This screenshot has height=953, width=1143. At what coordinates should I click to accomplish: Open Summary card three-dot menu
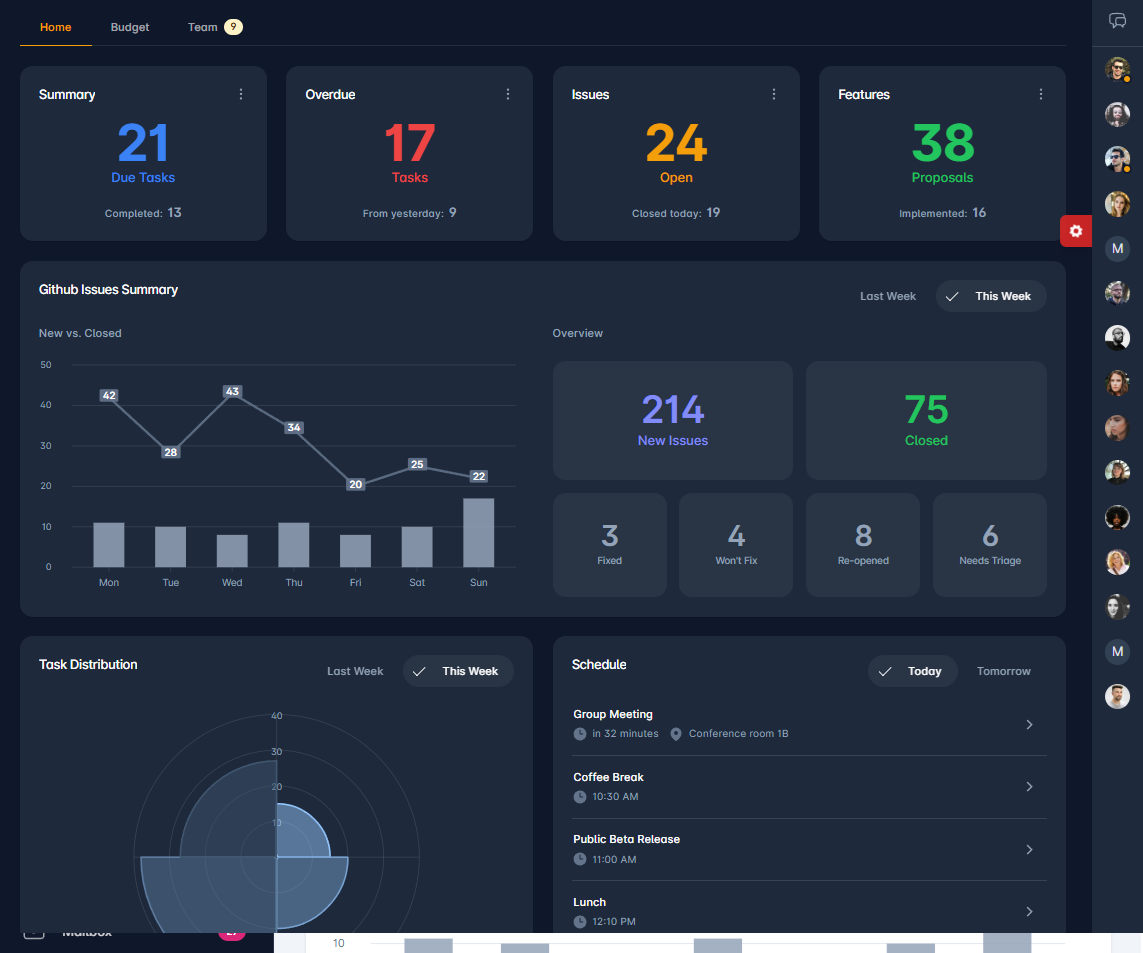click(241, 94)
